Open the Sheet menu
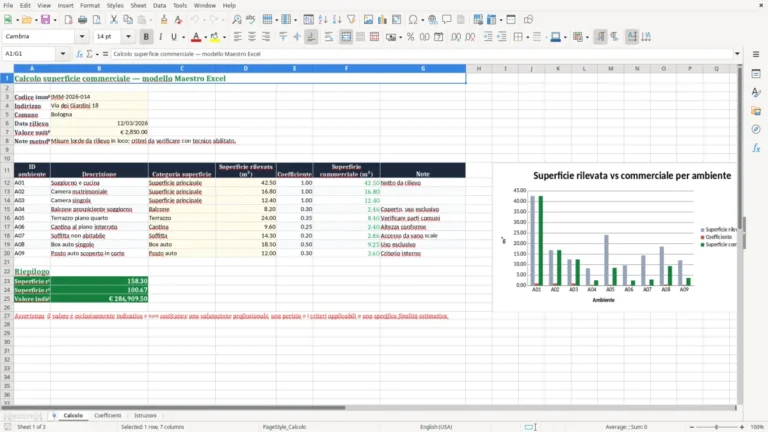This screenshot has height=432, width=768. (x=138, y=5)
